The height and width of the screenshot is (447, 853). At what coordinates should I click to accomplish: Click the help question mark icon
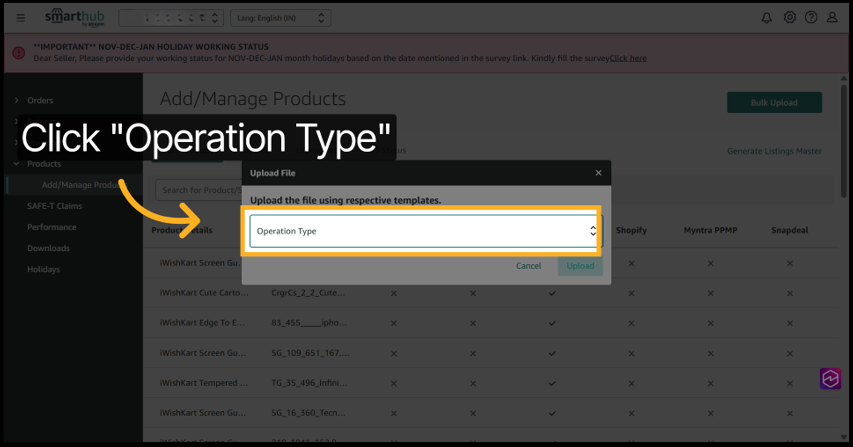pyautogui.click(x=810, y=18)
